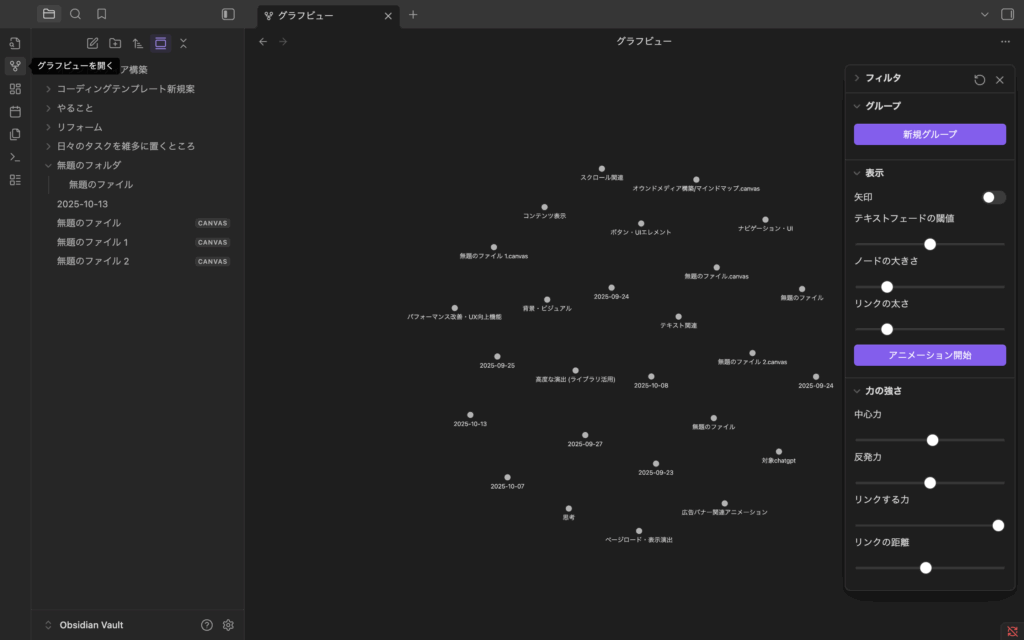The width and height of the screenshot is (1024, 640).
Task: Collapse all folders in file explorer
Action: click(x=183, y=43)
